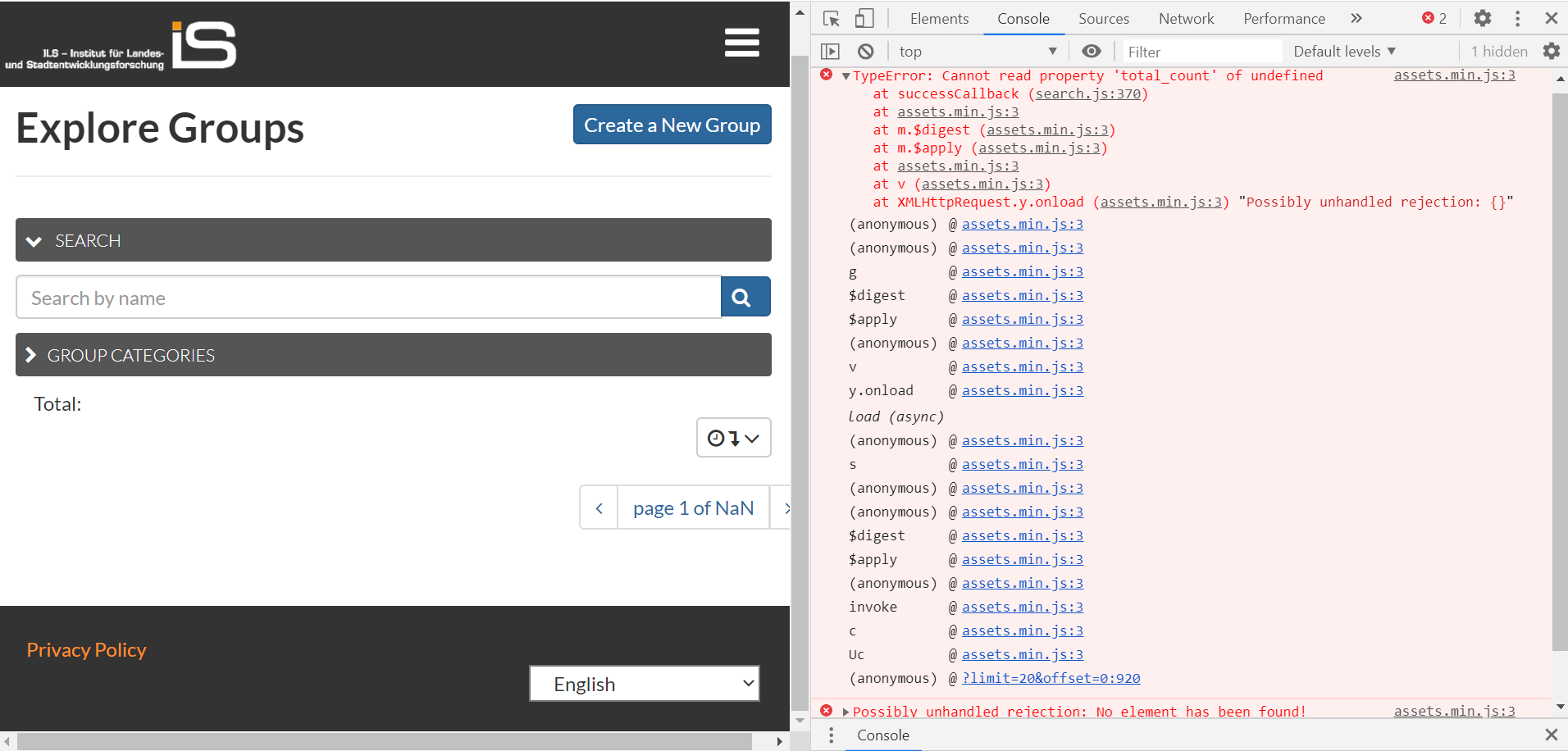Open the Privacy Policy link

click(x=86, y=650)
